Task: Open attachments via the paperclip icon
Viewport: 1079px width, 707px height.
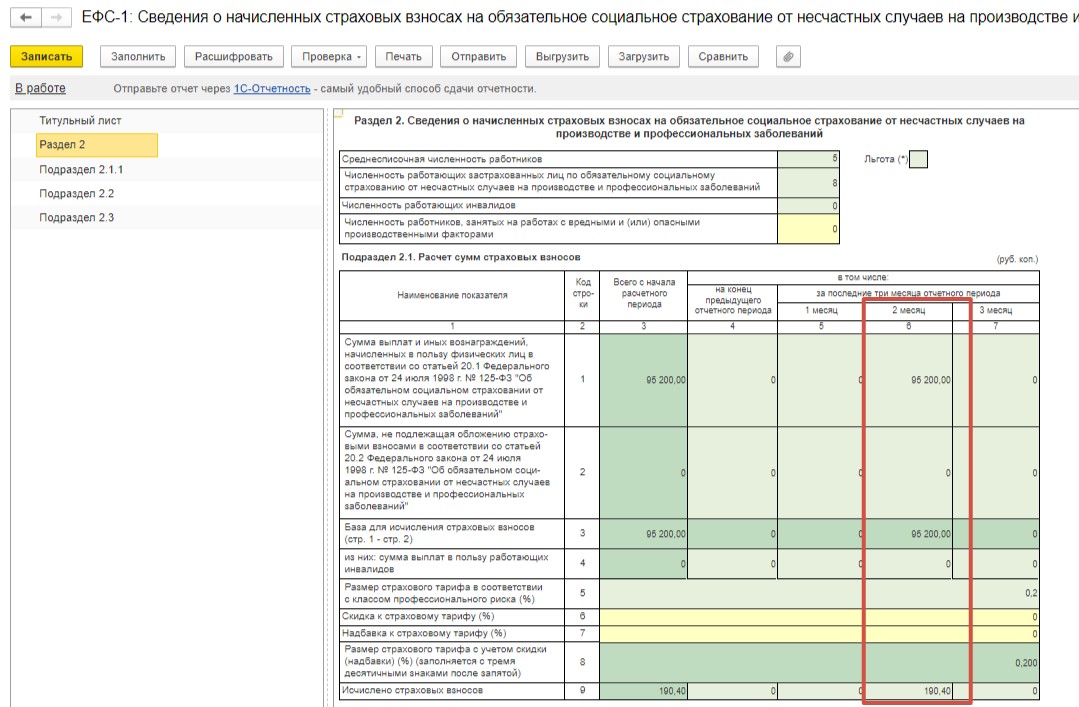Action: tap(788, 56)
